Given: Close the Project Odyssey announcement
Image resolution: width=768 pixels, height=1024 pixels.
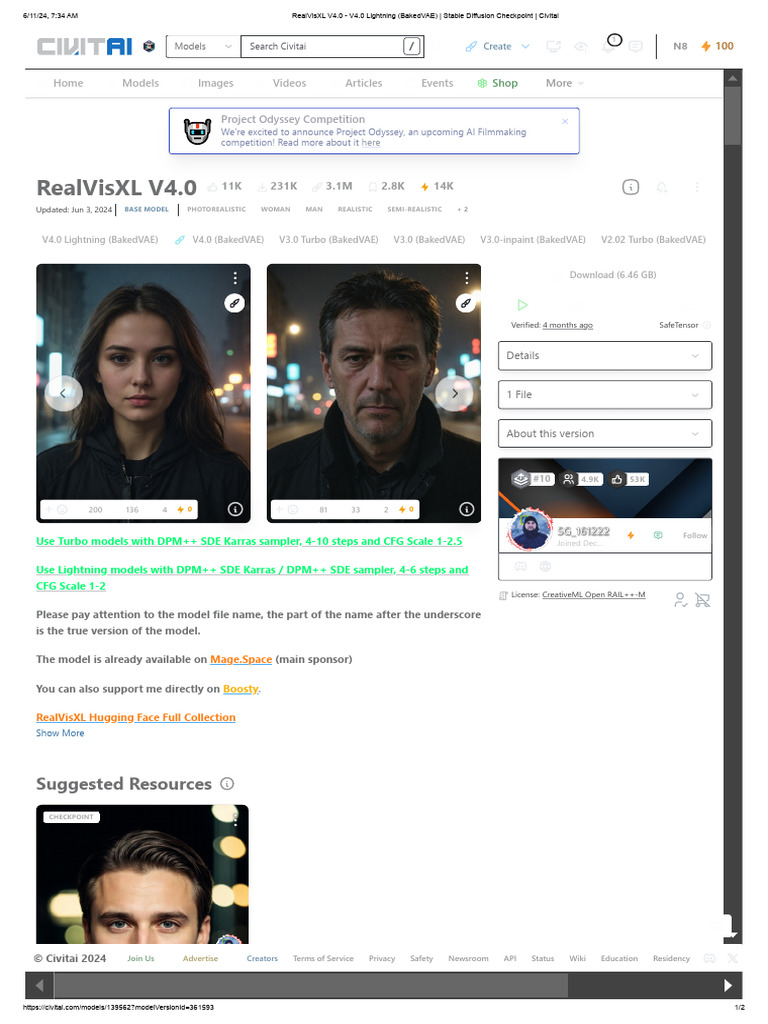Looking at the screenshot, I should (x=565, y=121).
